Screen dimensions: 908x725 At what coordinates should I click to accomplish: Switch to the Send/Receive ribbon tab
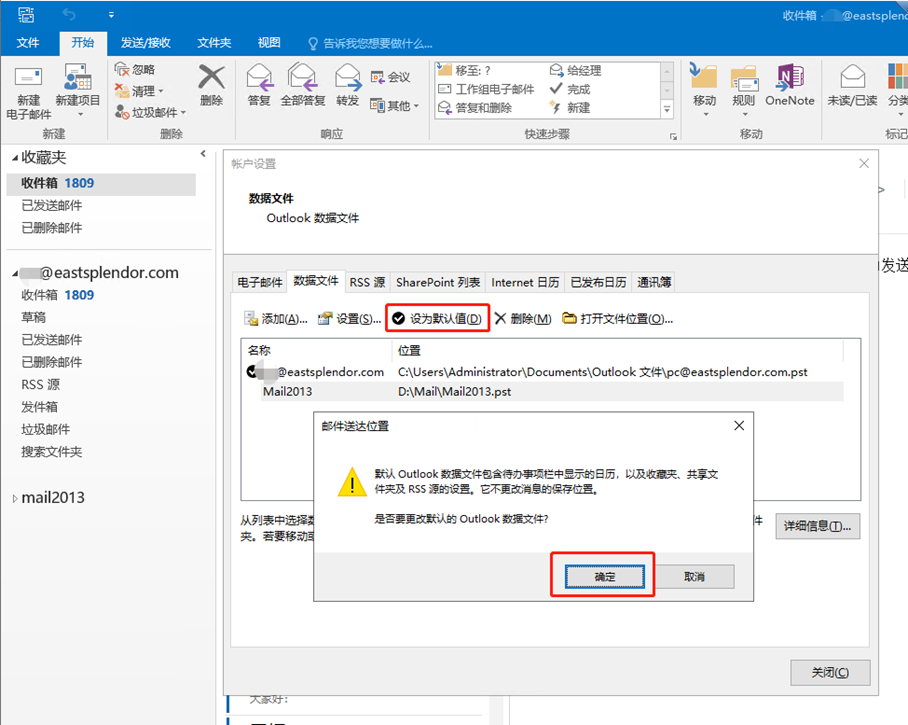click(x=145, y=43)
